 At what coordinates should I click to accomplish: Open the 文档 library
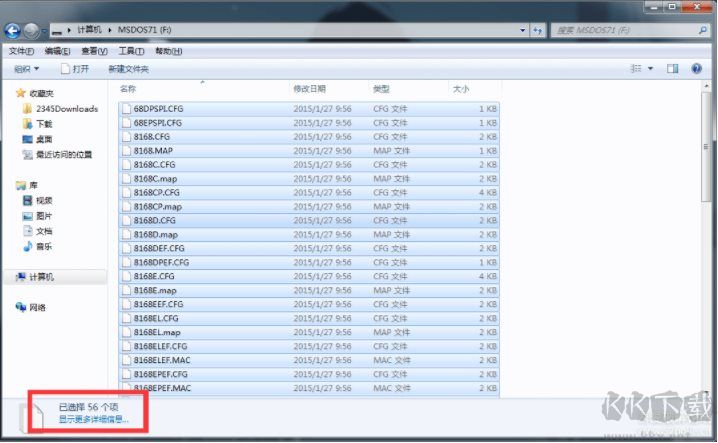[38, 231]
